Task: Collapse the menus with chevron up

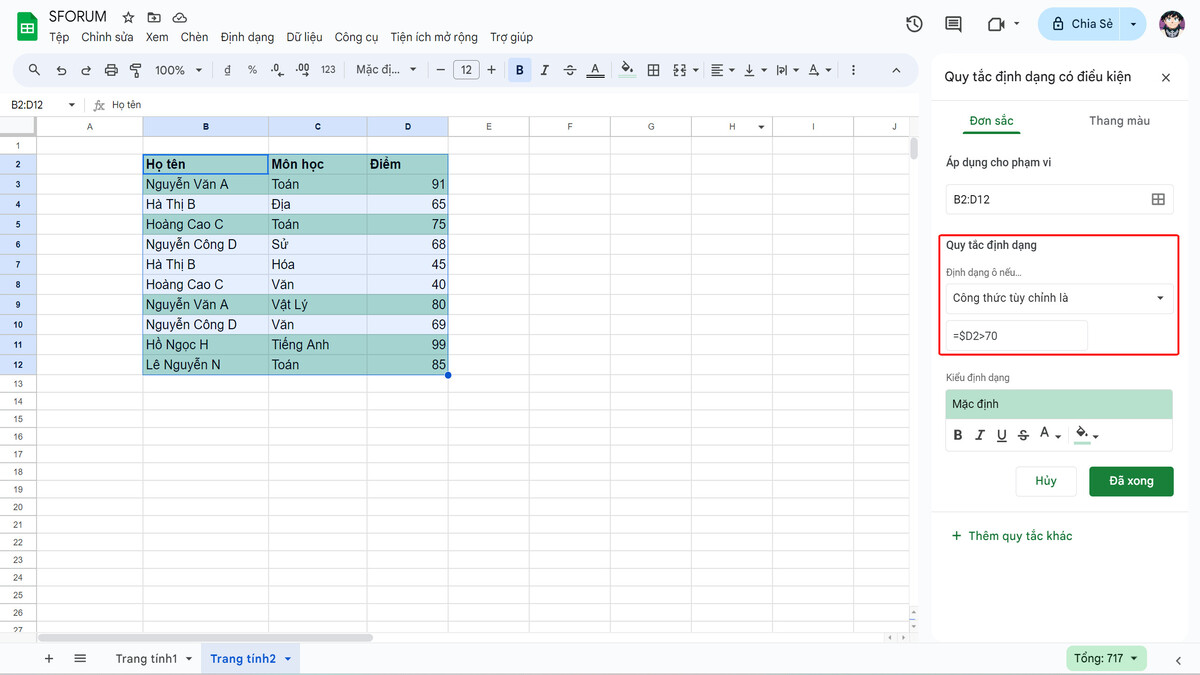Action: click(896, 70)
